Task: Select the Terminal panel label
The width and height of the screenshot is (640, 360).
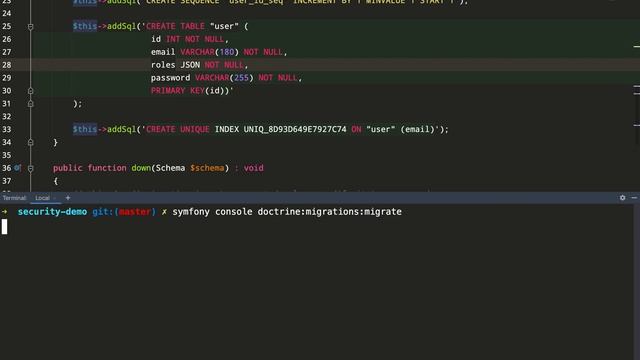Action: pos(14,198)
